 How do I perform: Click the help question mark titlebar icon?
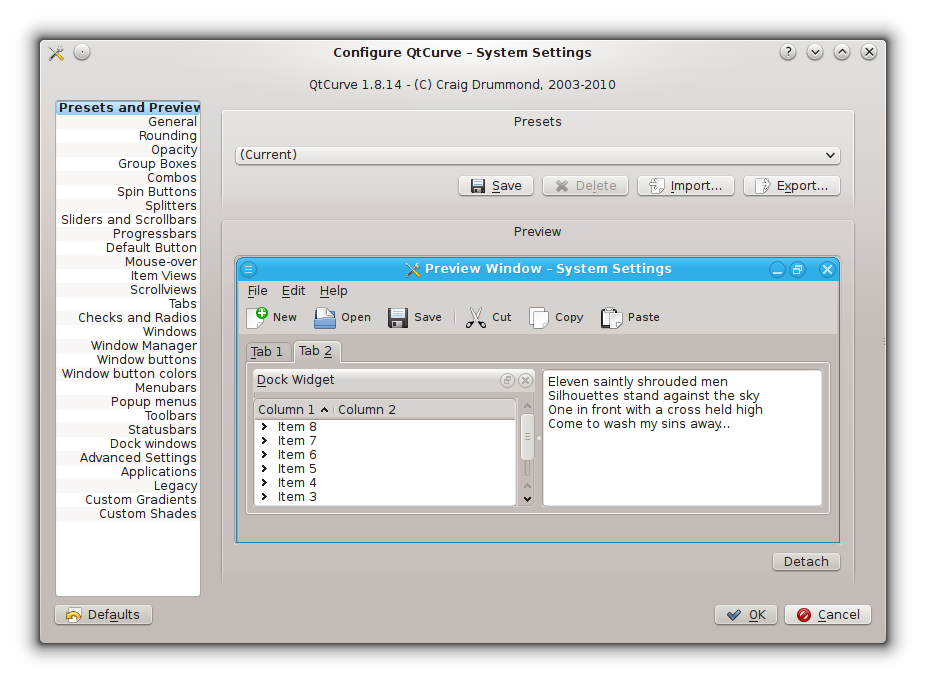click(788, 52)
